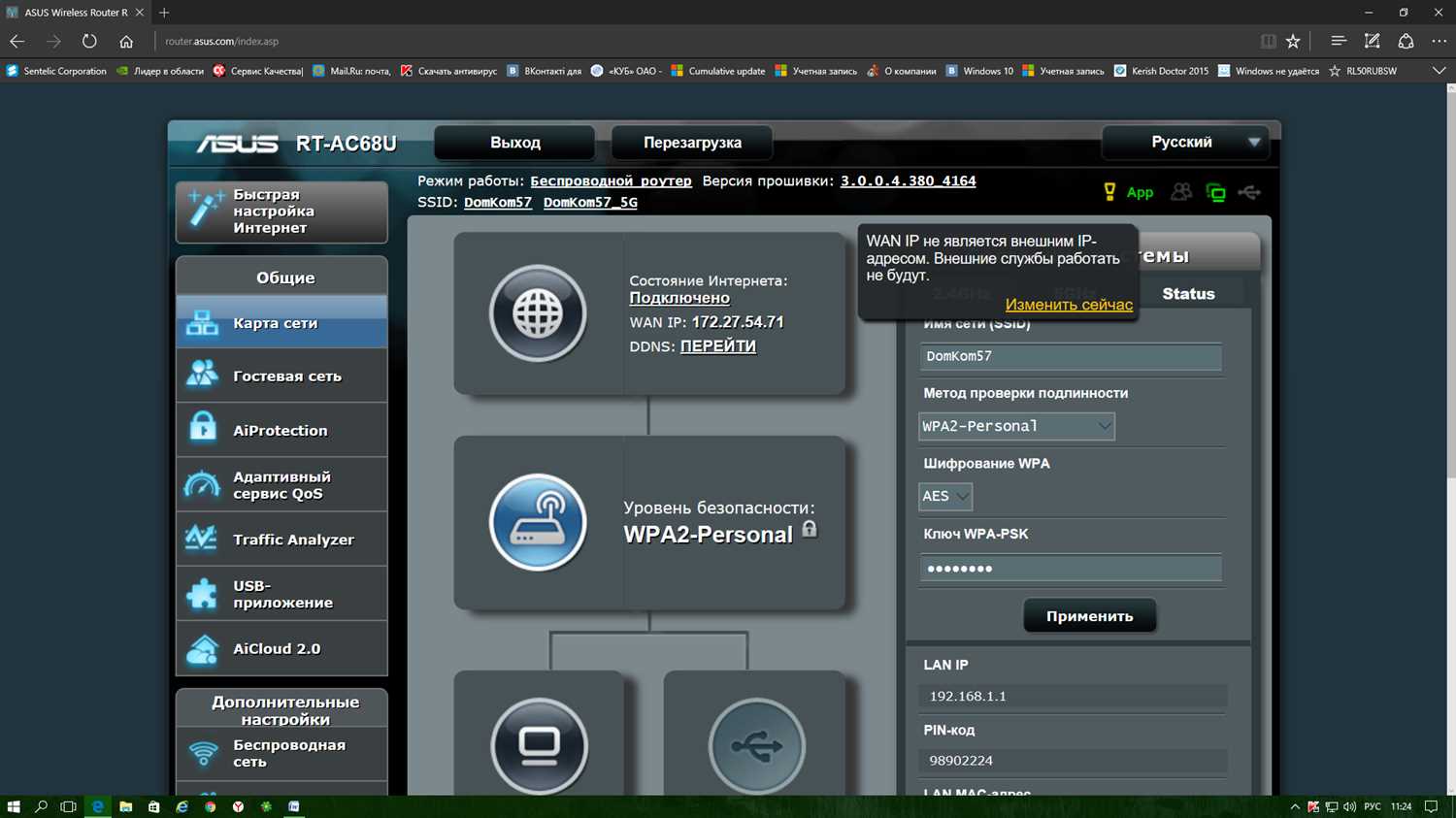1456x818 pixels.
Task: Open Гостевая сеть menu item
Action: tap(281, 376)
